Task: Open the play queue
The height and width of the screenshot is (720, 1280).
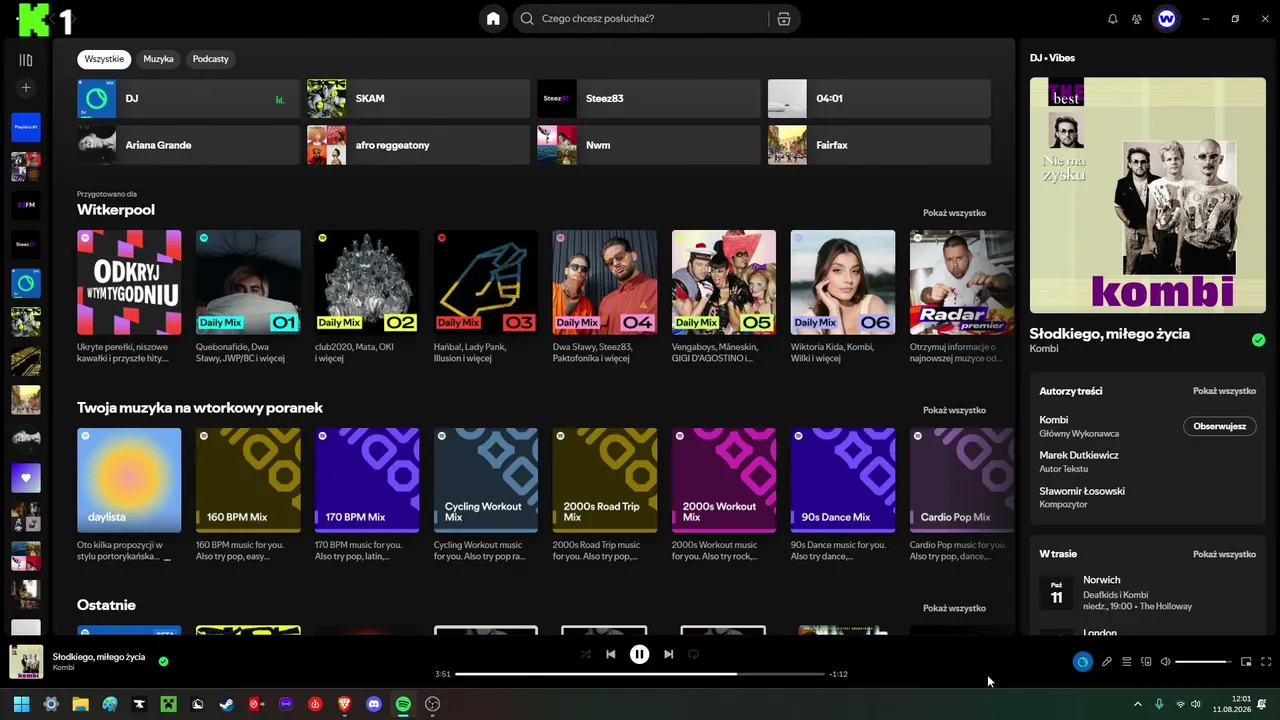Action: (x=1126, y=661)
